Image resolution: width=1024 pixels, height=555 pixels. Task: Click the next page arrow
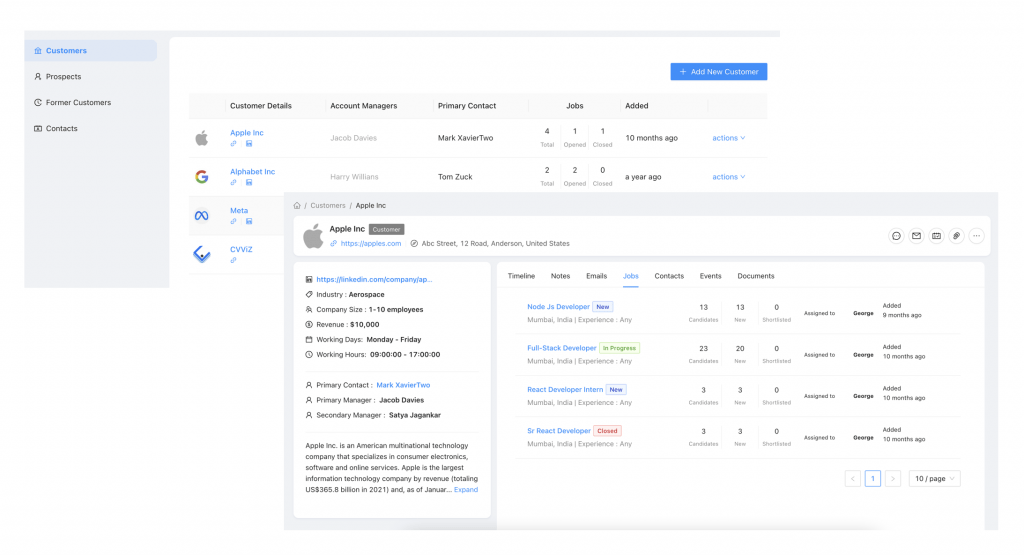click(x=893, y=479)
